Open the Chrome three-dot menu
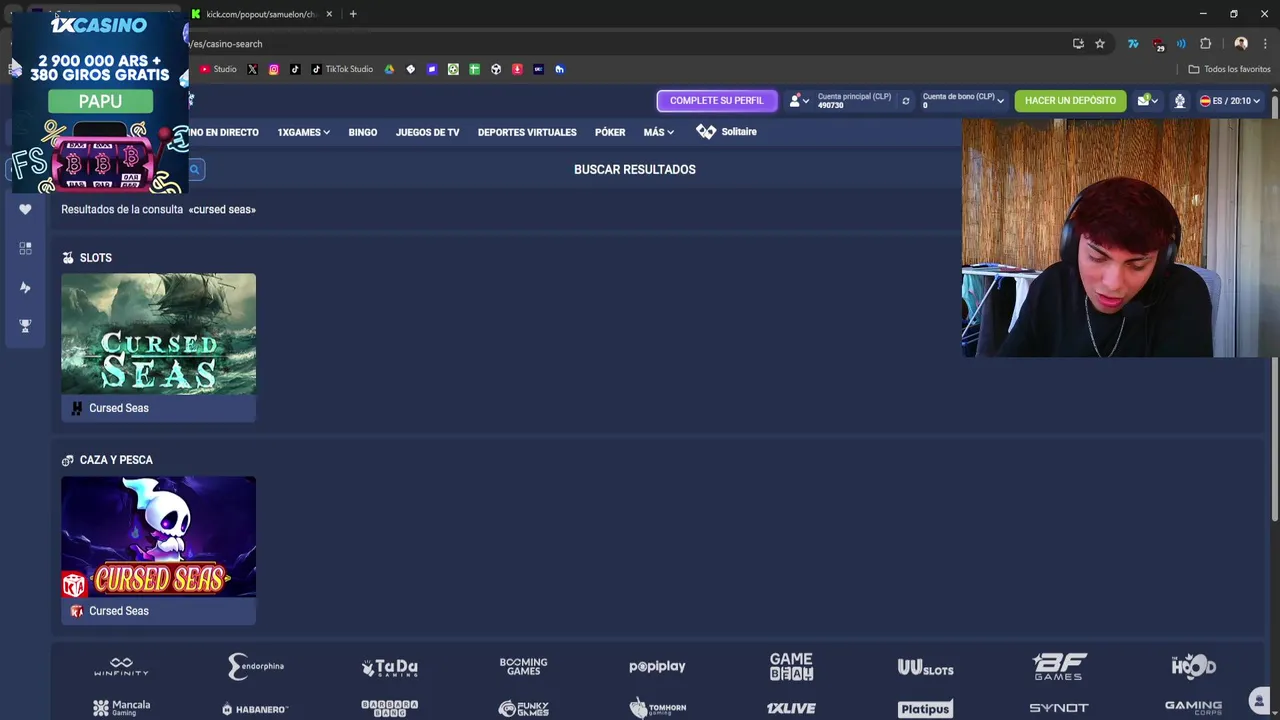 [x=1265, y=44]
